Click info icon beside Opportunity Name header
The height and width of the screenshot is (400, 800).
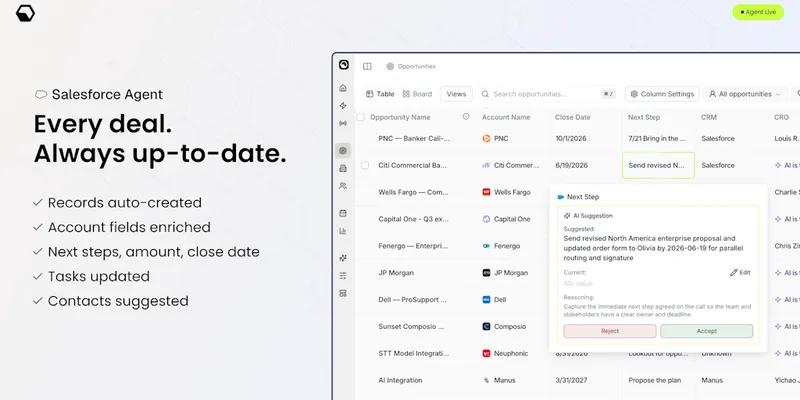click(466, 117)
